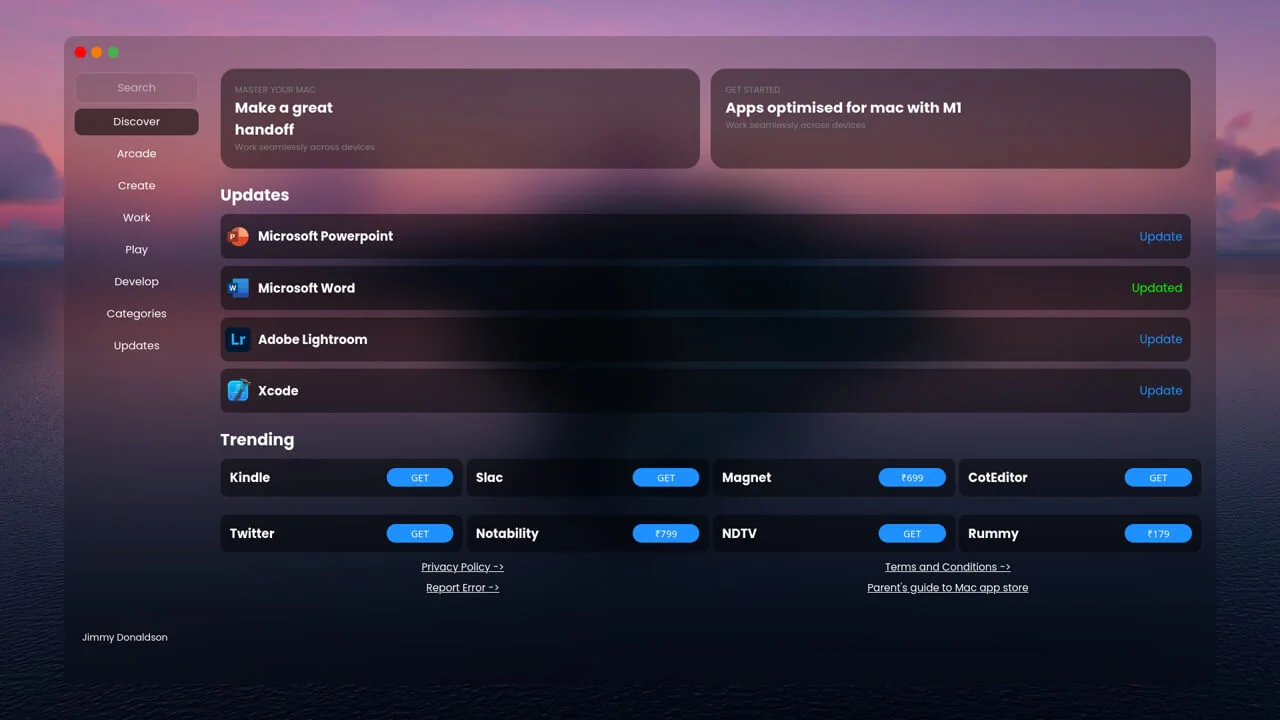
Task: Open the Privacy Policy link
Action: 462,567
